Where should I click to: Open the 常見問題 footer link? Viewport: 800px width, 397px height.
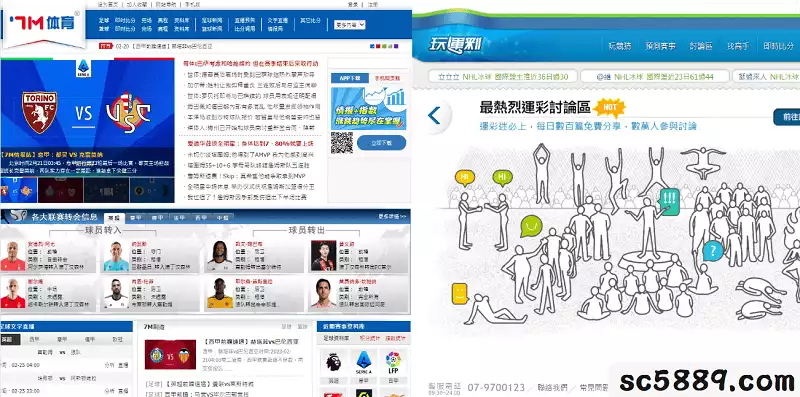point(594,388)
